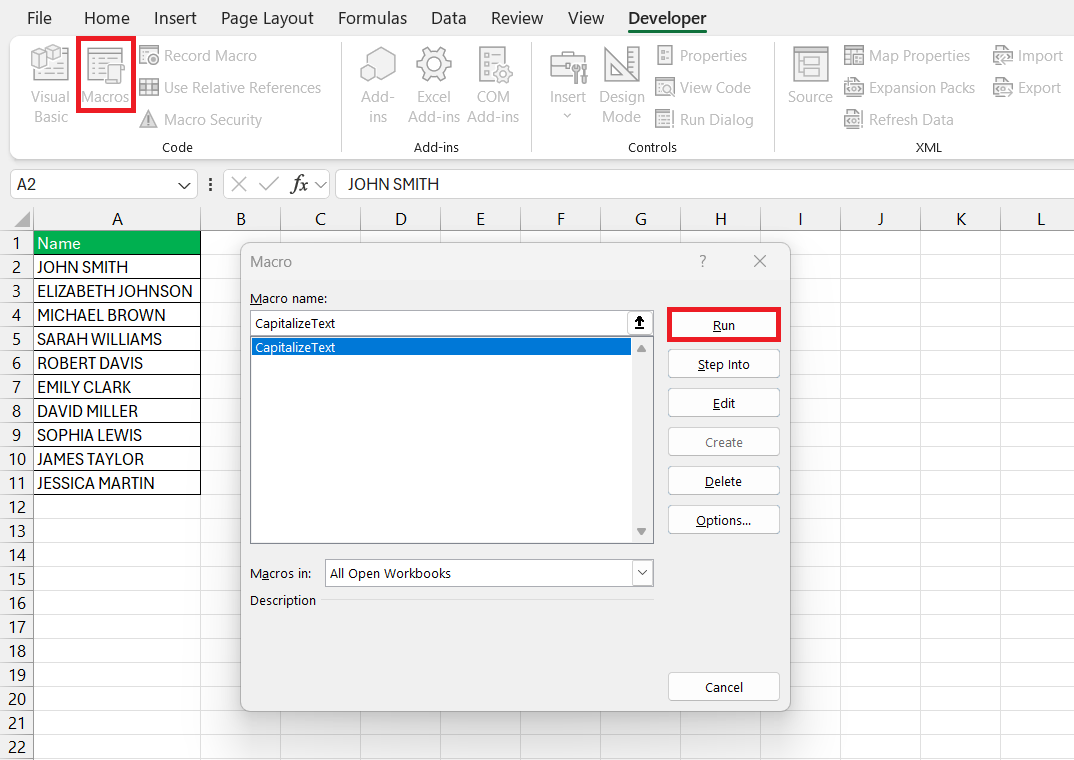Click the Step Into button
The height and width of the screenshot is (760, 1074).
coord(723,363)
